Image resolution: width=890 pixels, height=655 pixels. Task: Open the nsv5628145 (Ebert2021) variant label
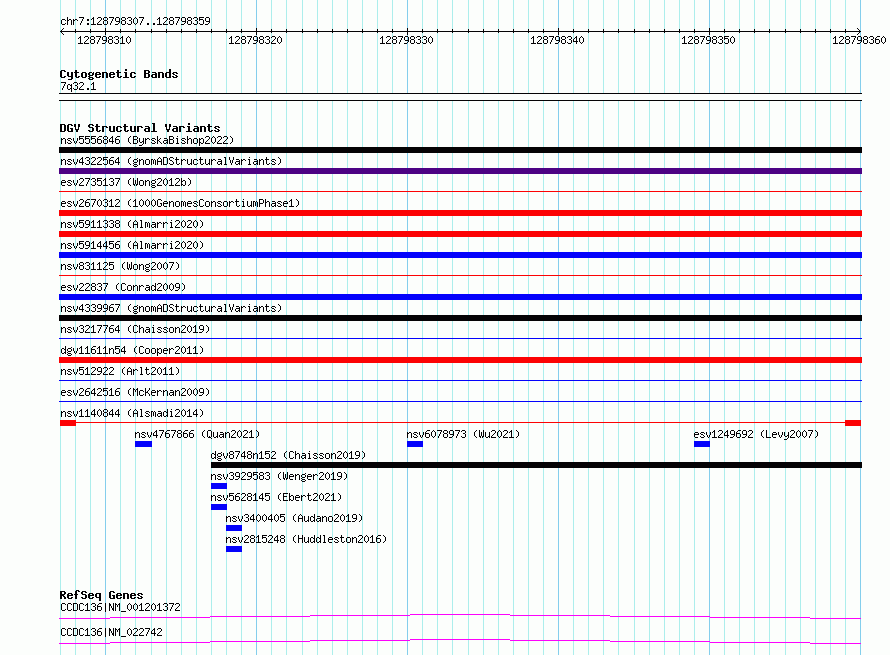(x=276, y=497)
